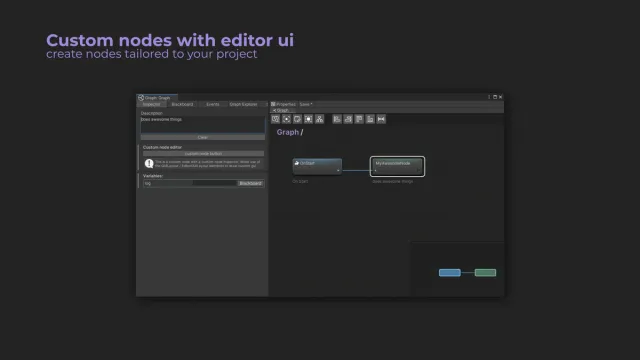The height and width of the screenshot is (360, 640).
Task: Click Save in the graph toolbar
Action: [306, 104]
